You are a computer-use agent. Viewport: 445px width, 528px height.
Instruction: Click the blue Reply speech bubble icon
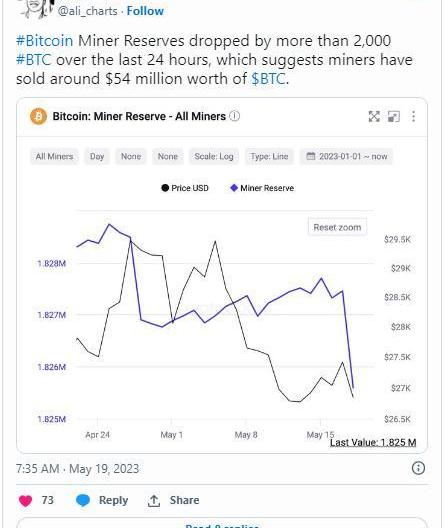click(83, 500)
